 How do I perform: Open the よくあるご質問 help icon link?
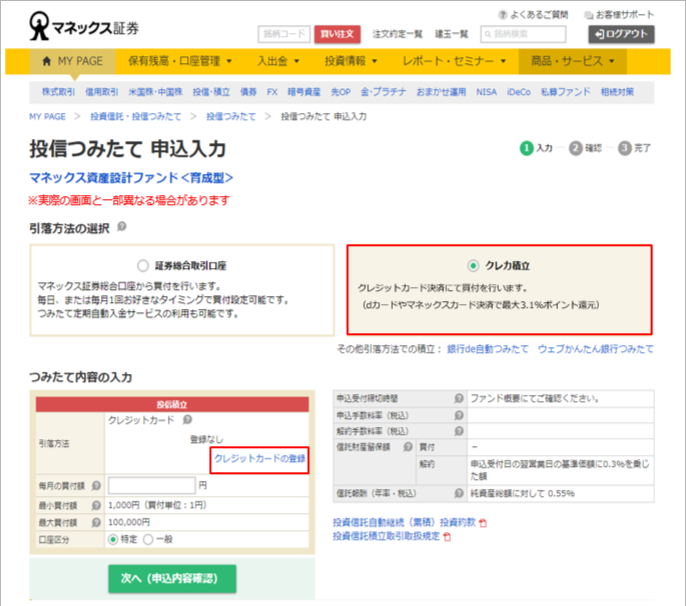[533, 15]
